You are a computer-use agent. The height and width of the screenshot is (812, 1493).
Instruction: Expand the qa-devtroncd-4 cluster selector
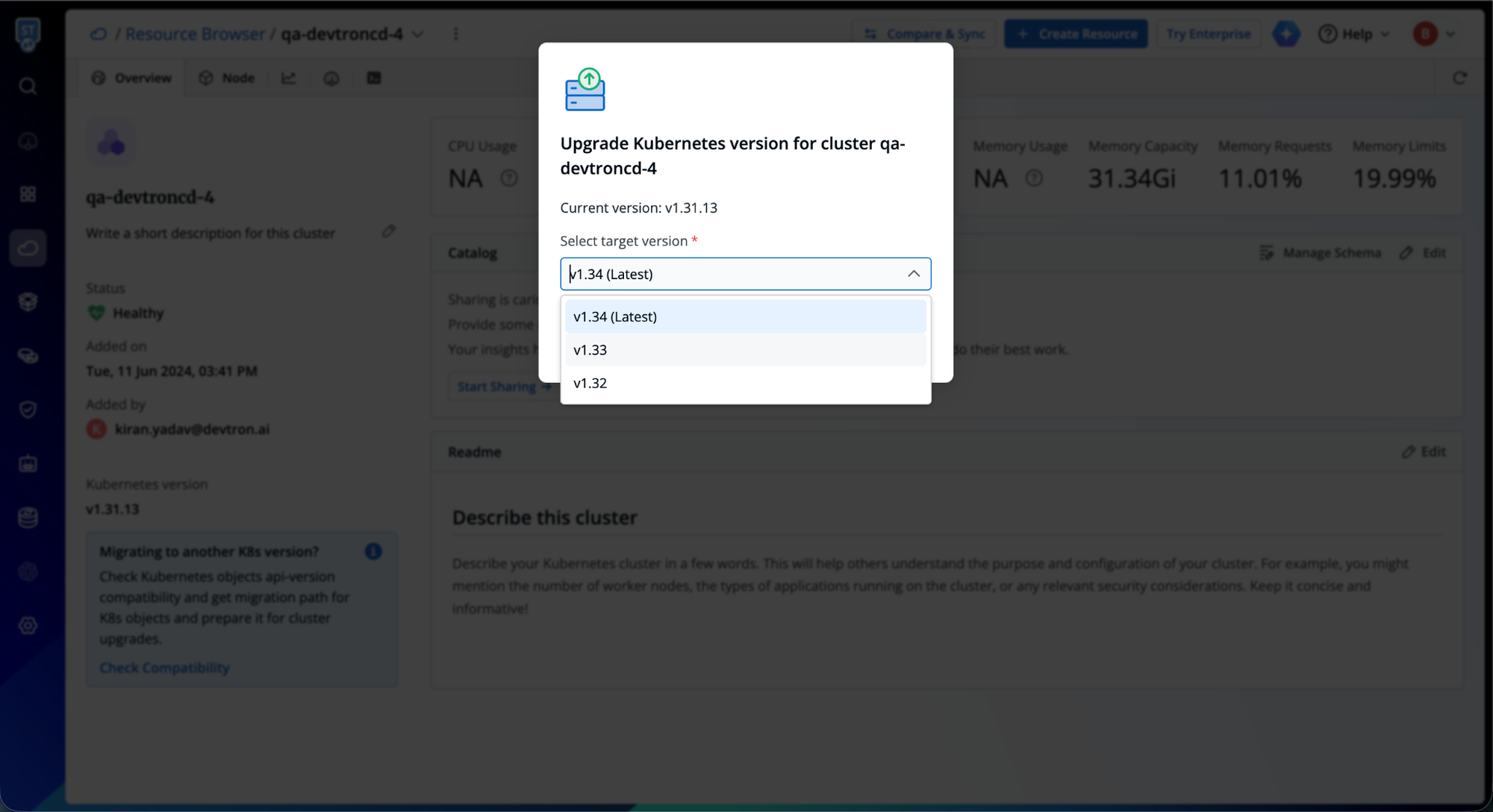418,34
